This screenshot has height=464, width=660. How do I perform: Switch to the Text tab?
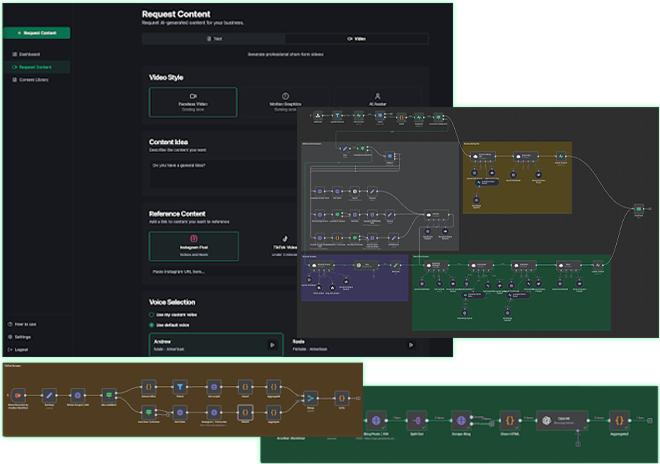214,39
